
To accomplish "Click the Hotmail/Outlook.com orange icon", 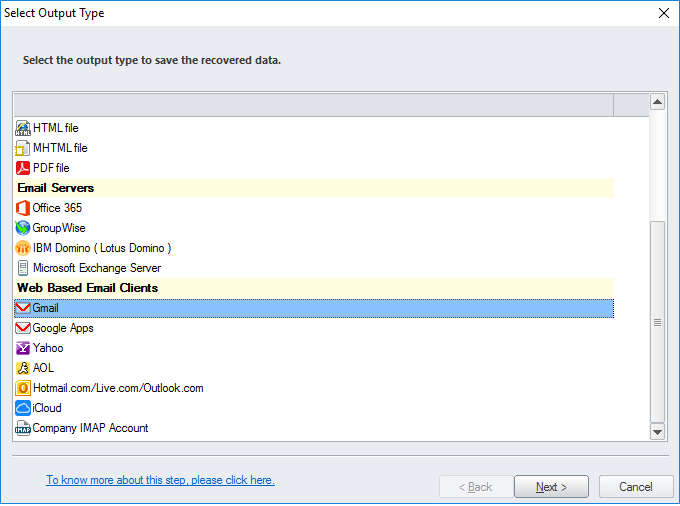I will click(23, 388).
